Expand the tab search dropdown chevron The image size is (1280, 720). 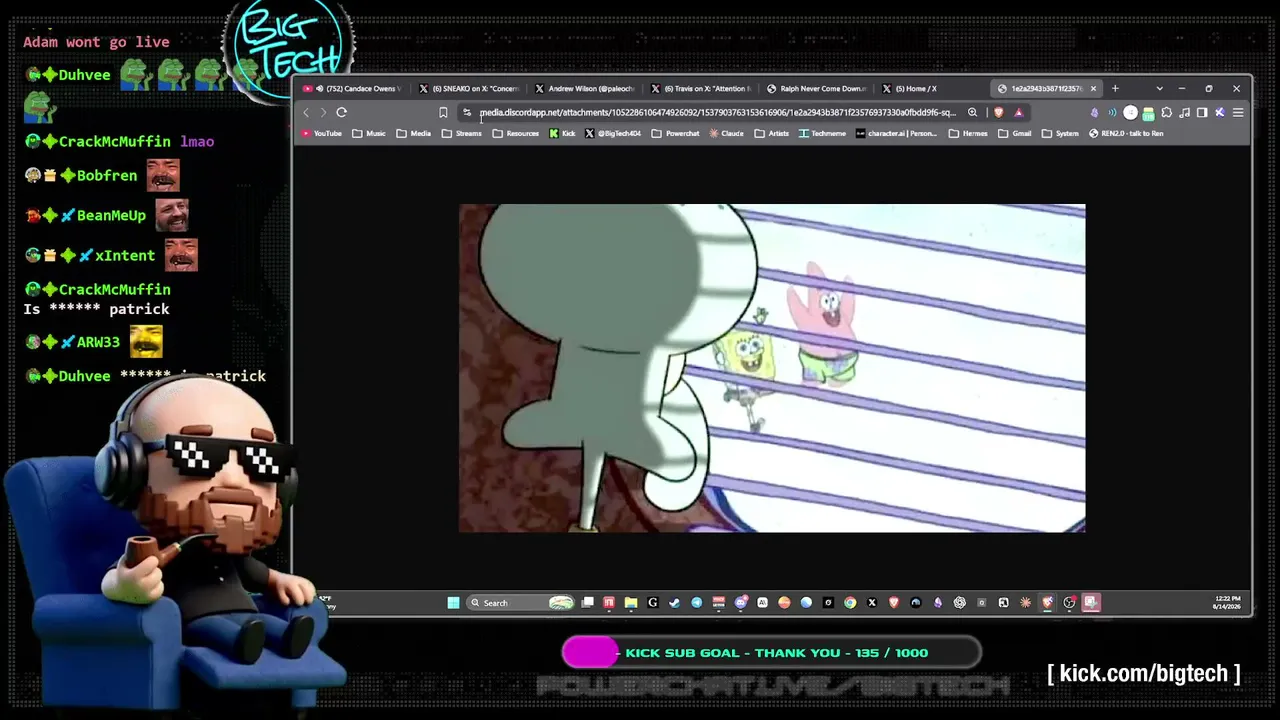click(x=1159, y=89)
